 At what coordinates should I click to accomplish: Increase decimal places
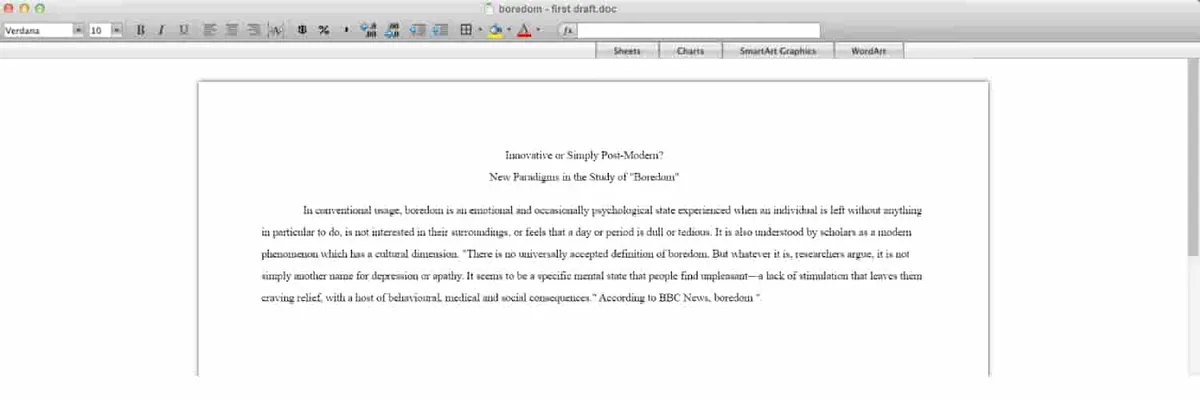tap(366, 30)
